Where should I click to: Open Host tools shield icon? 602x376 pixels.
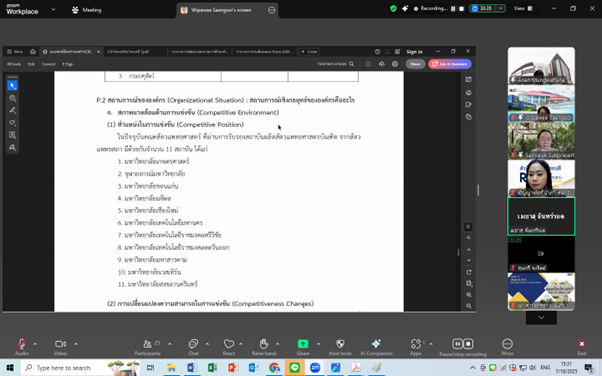pos(340,344)
